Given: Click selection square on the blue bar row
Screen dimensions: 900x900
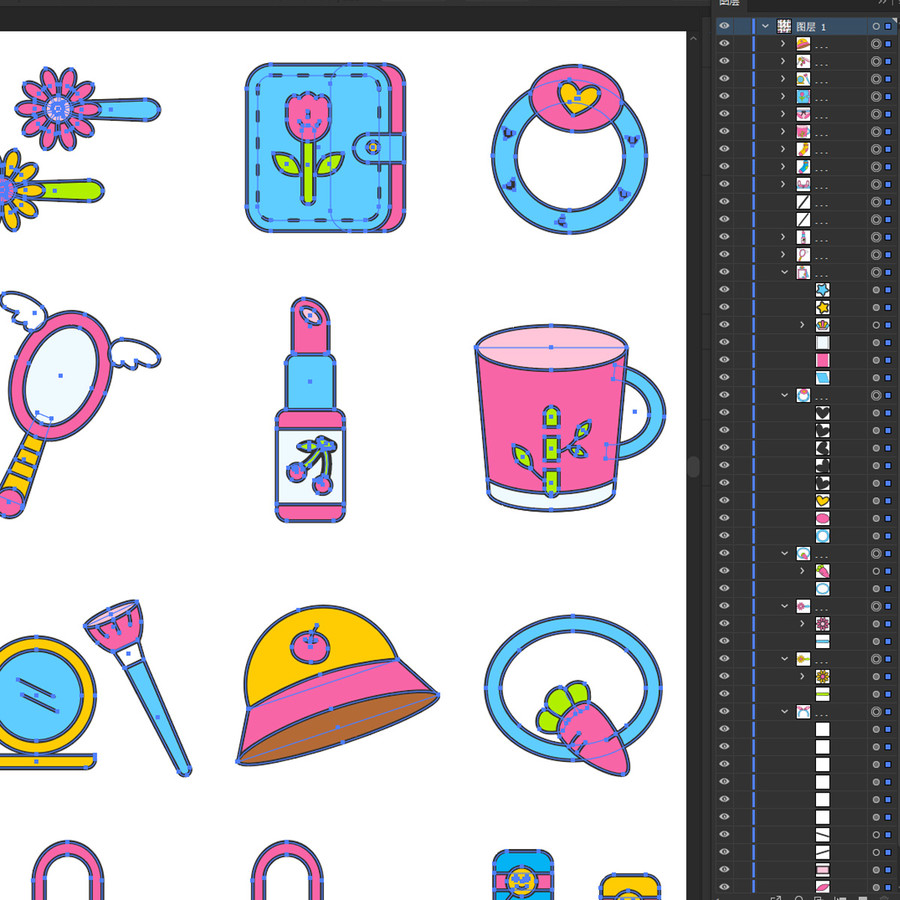Looking at the screenshot, I should click(x=889, y=641).
